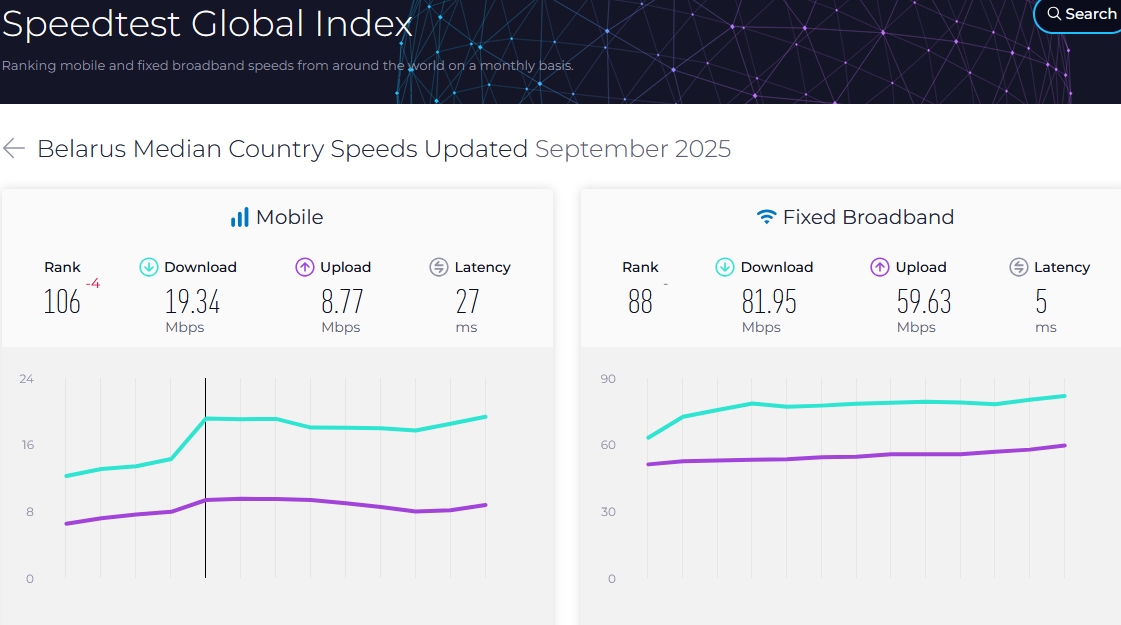The image size is (1121, 625).
Task: Click the ranking subtitle text in header
Action: 287,66
